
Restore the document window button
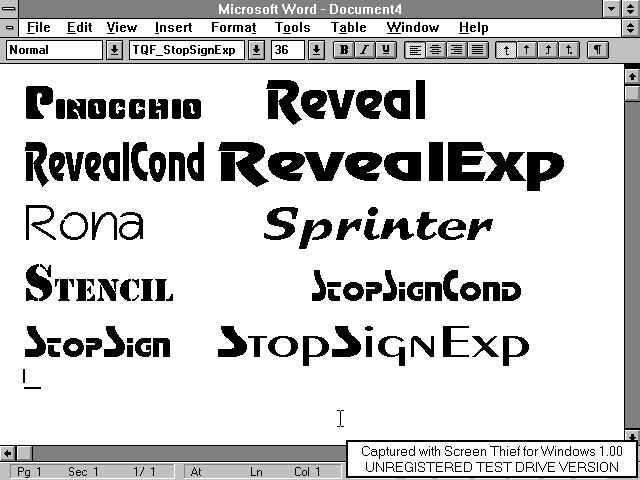[631, 27]
